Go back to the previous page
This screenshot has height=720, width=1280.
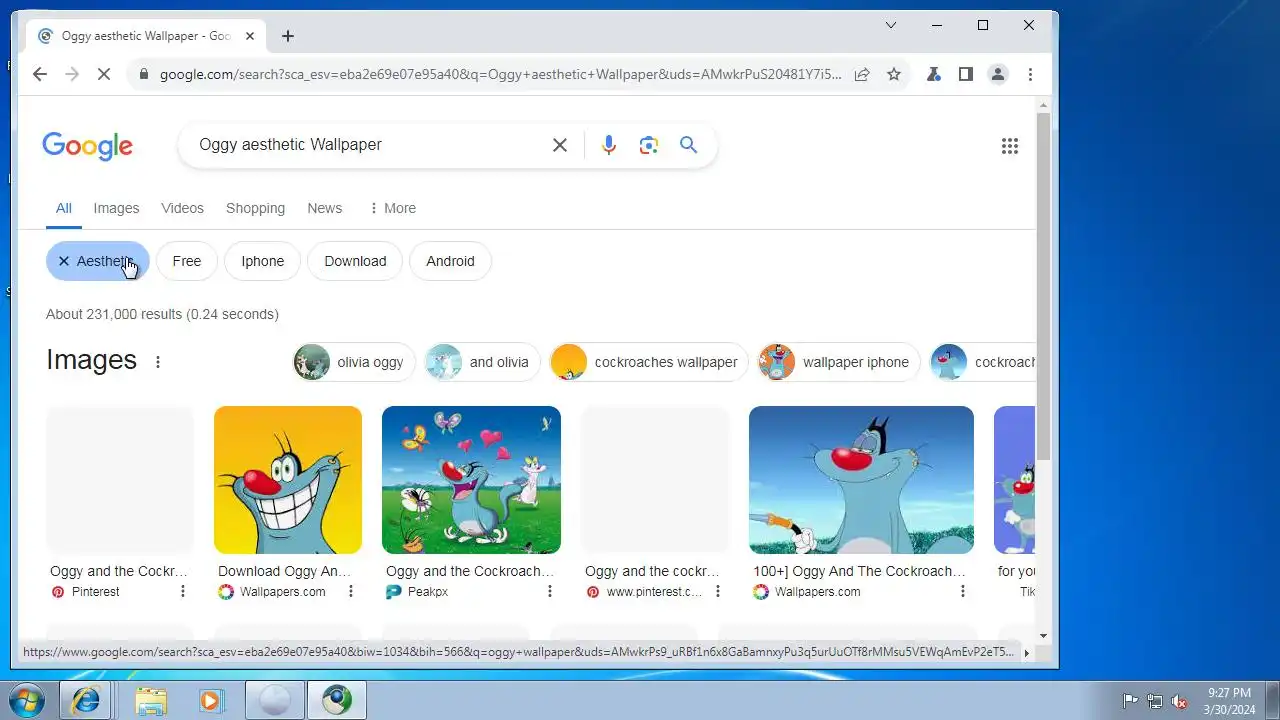point(39,74)
